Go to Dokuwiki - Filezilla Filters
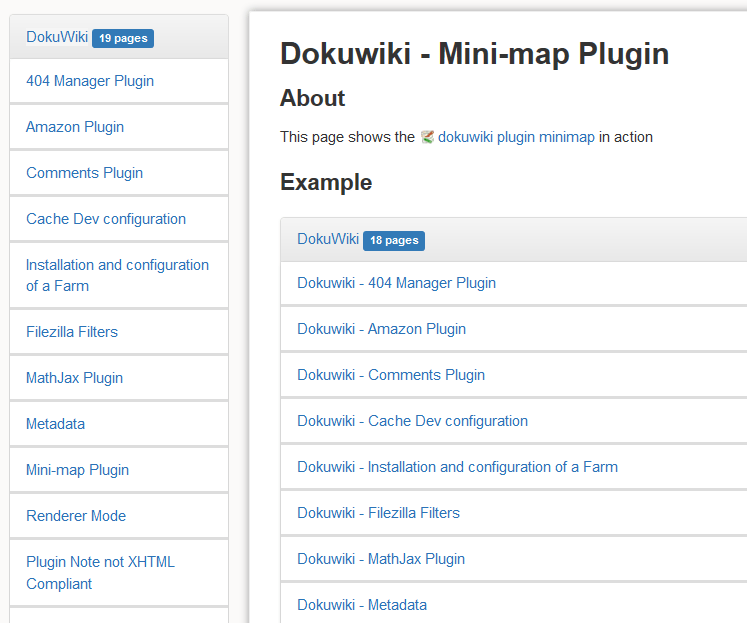This screenshot has height=623, width=747. 379,513
